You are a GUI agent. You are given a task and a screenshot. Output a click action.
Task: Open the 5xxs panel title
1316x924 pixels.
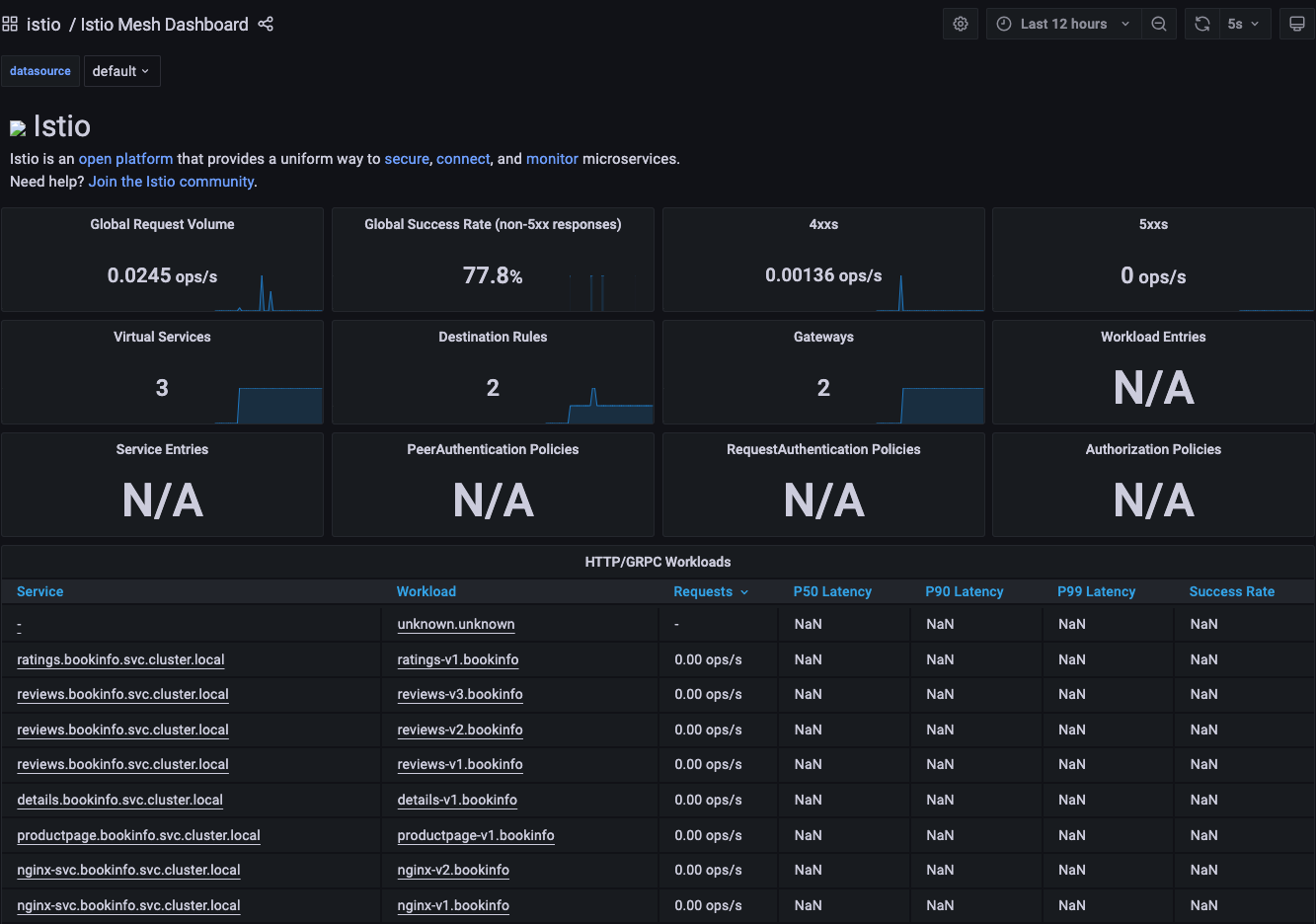pos(1153,224)
